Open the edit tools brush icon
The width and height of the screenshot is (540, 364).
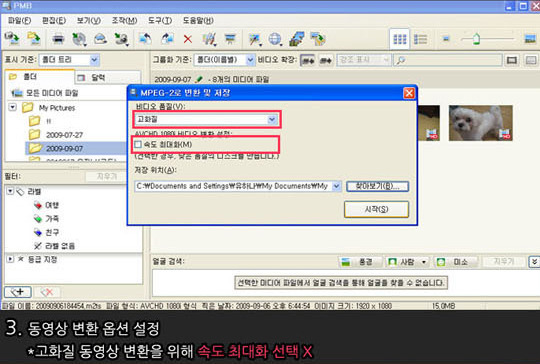[x=209, y=39]
